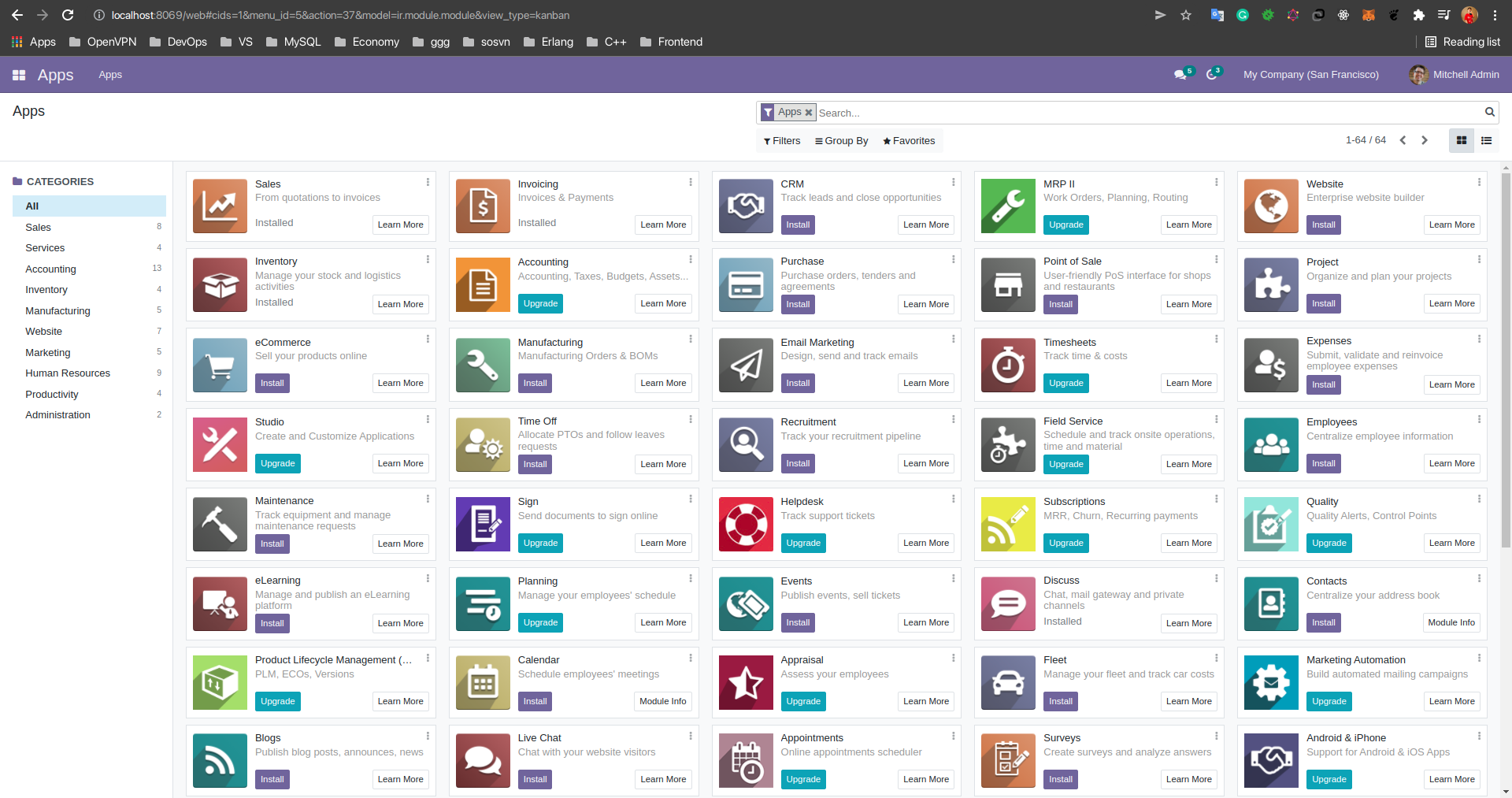Click the Apps breadcrumb in the navbar
The width and height of the screenshot is (1512, 798).
tap(110, 75)
